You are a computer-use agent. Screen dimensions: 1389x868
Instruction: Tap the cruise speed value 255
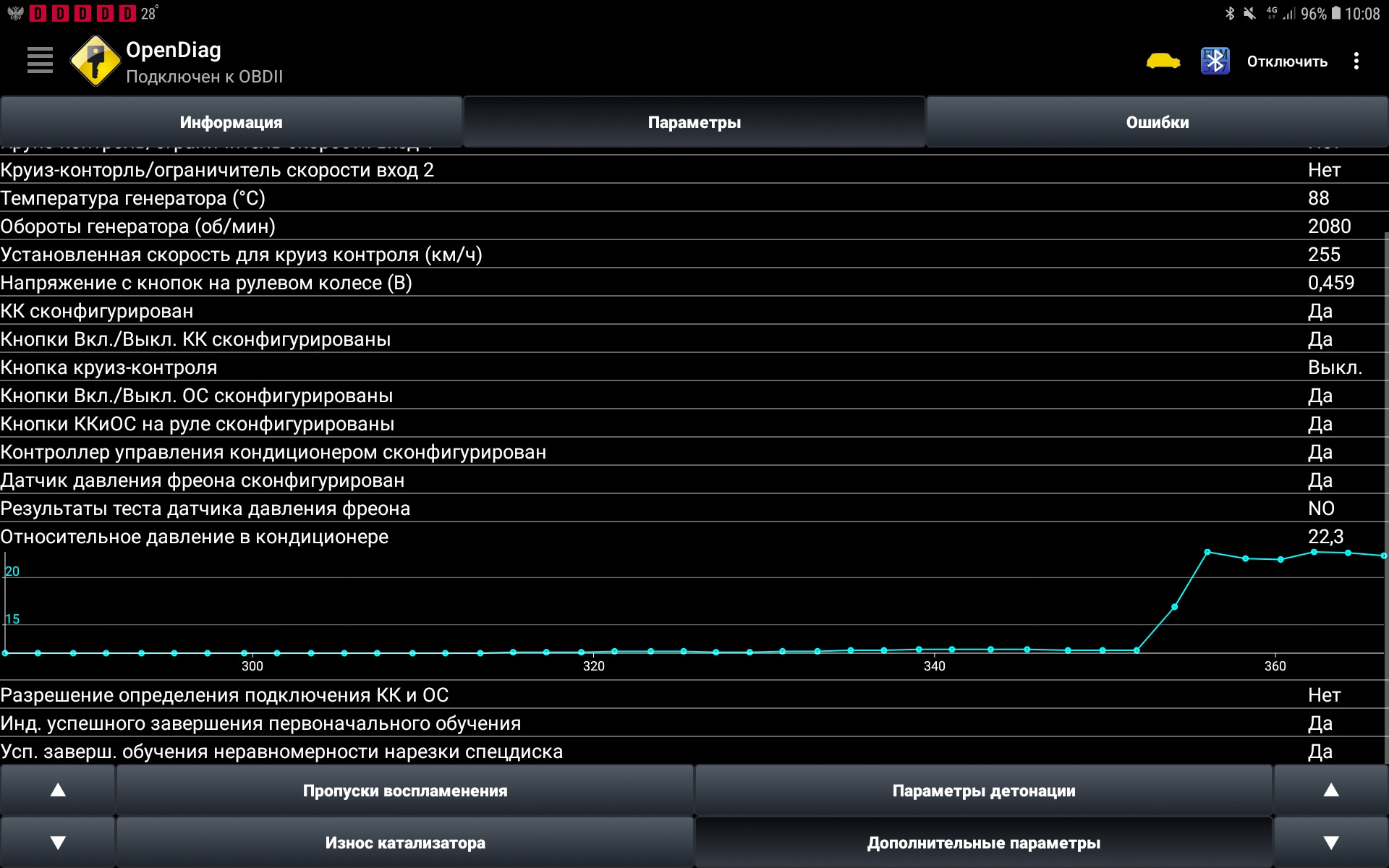click(1324, 255)
